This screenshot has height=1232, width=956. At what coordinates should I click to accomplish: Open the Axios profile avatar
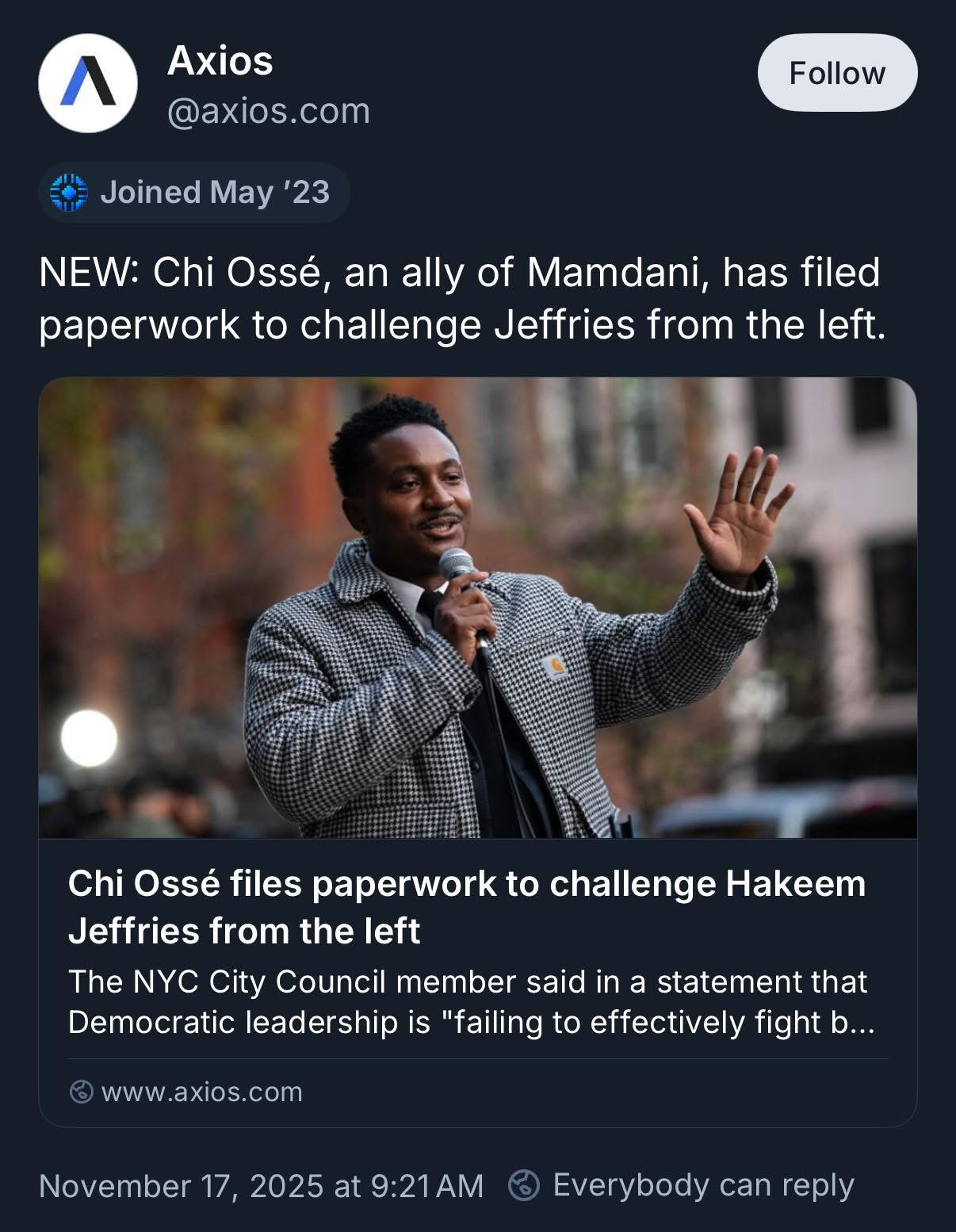pyautogui.click(x=87, y=83)
